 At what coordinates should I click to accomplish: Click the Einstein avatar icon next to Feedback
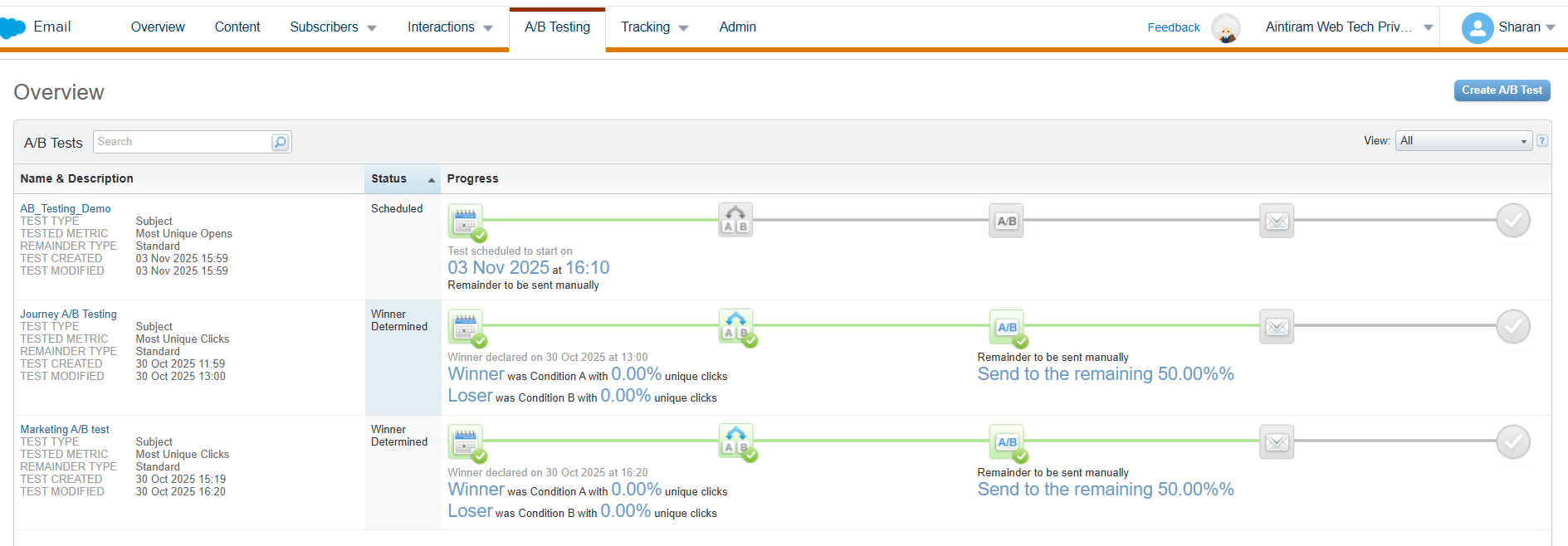1225,28
